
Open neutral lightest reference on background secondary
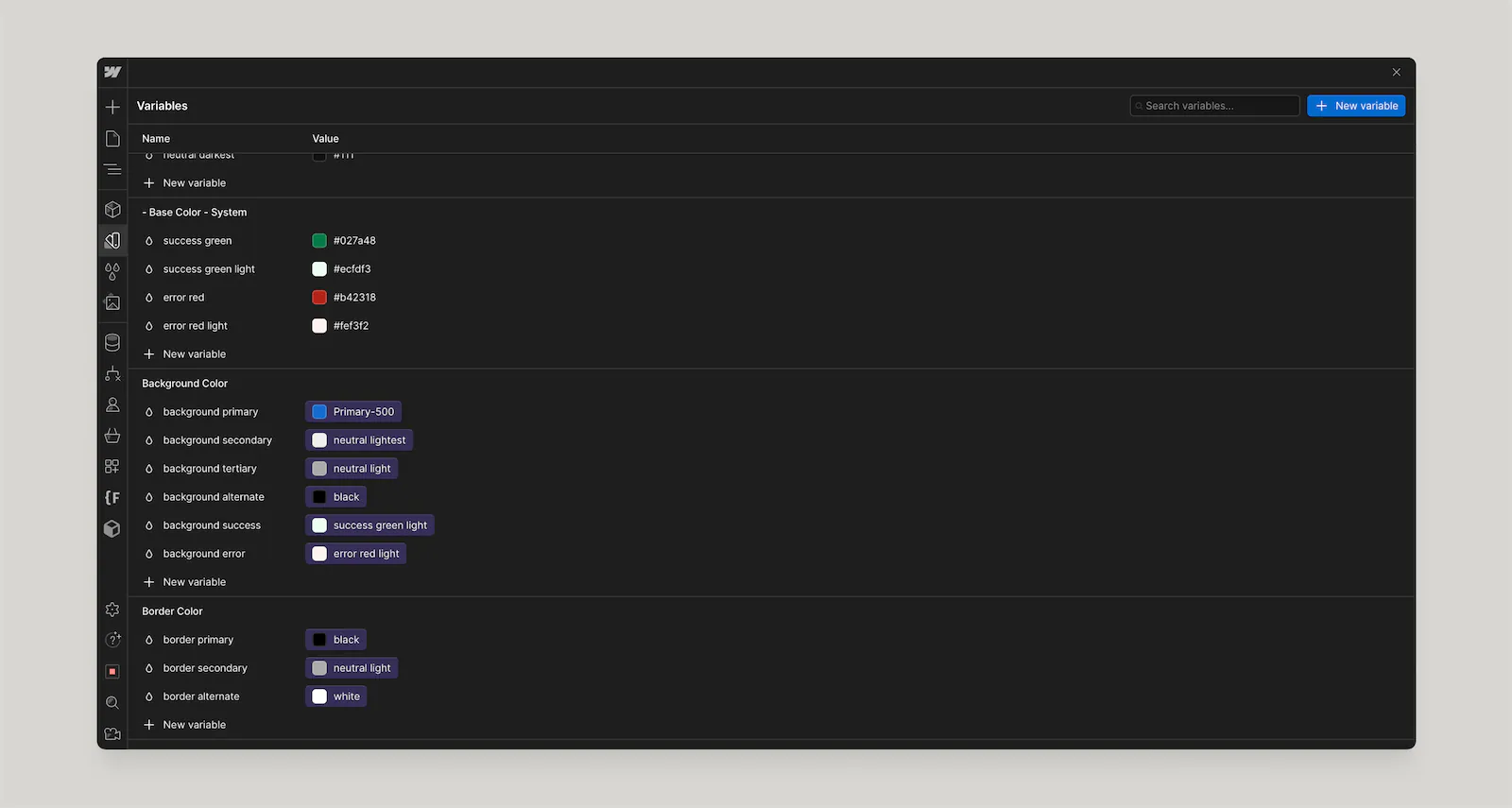[x=359, y=440]
